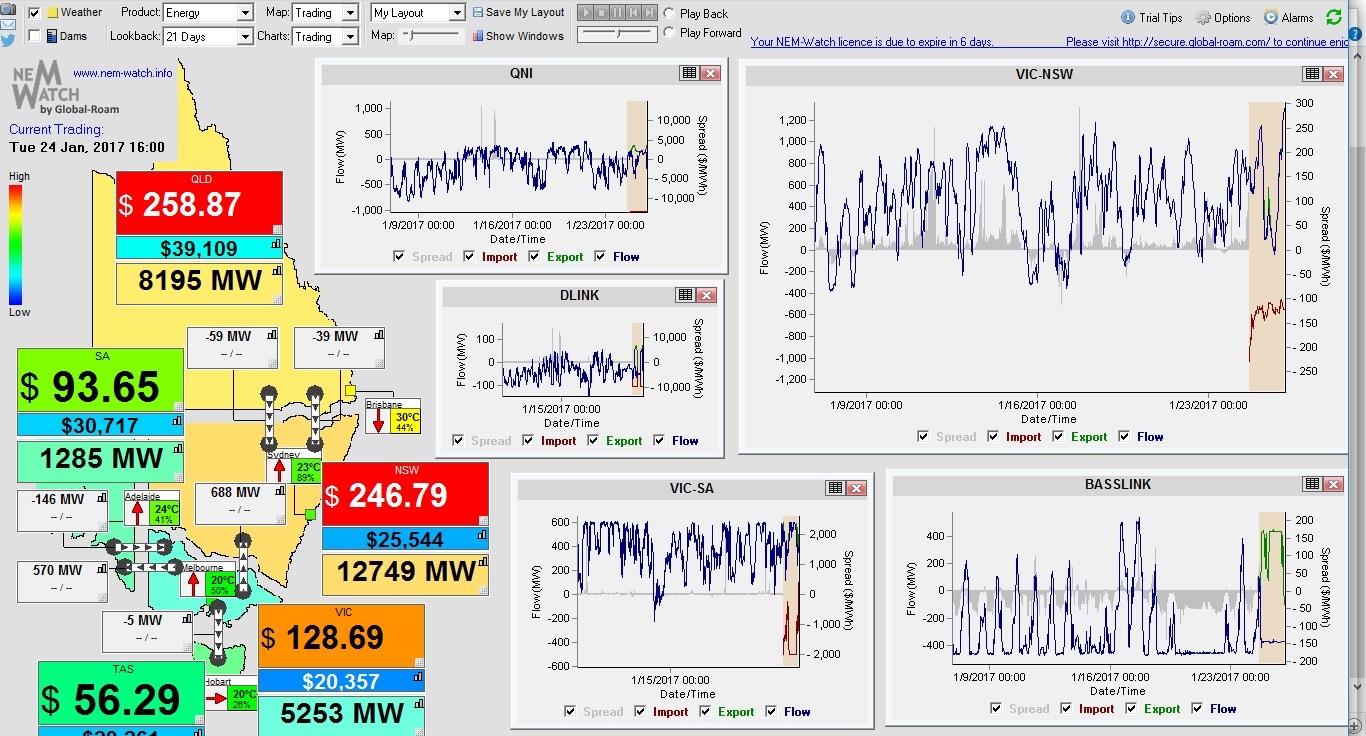
Task: Open Options gear icon
Action: tap(1204, 17)
